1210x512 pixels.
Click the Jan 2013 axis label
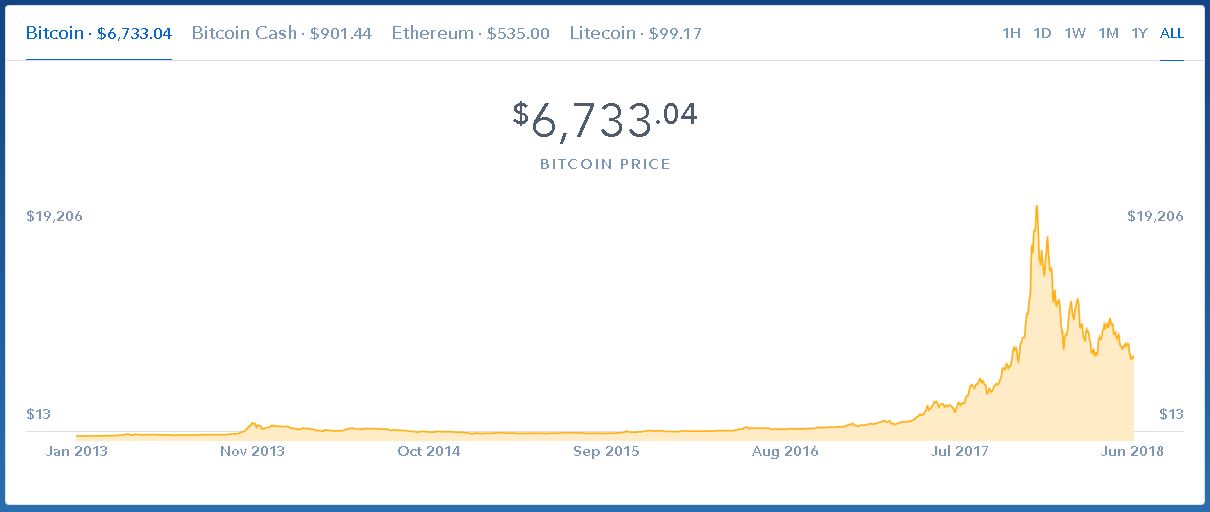tap(77, 451)
